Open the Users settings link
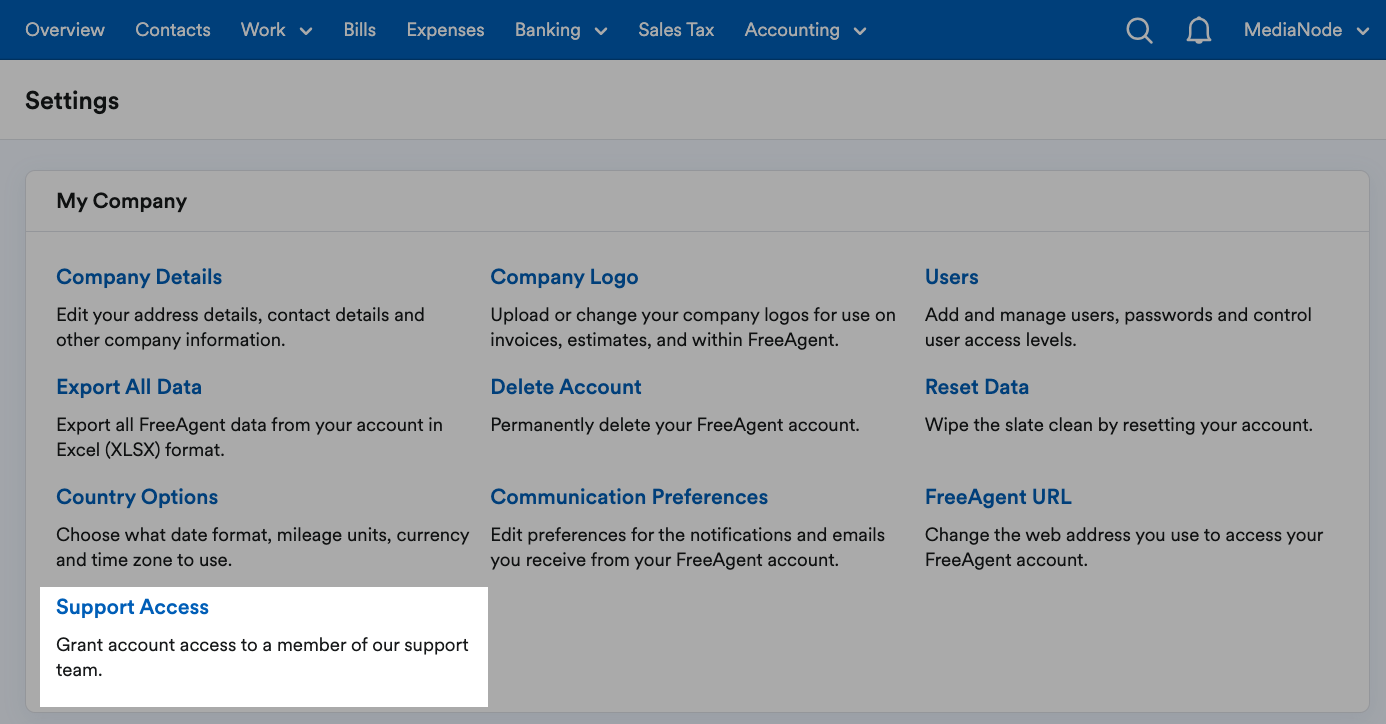Image resolution: width=1386 pixels, height=724 pixels. (x=951, y=277)
